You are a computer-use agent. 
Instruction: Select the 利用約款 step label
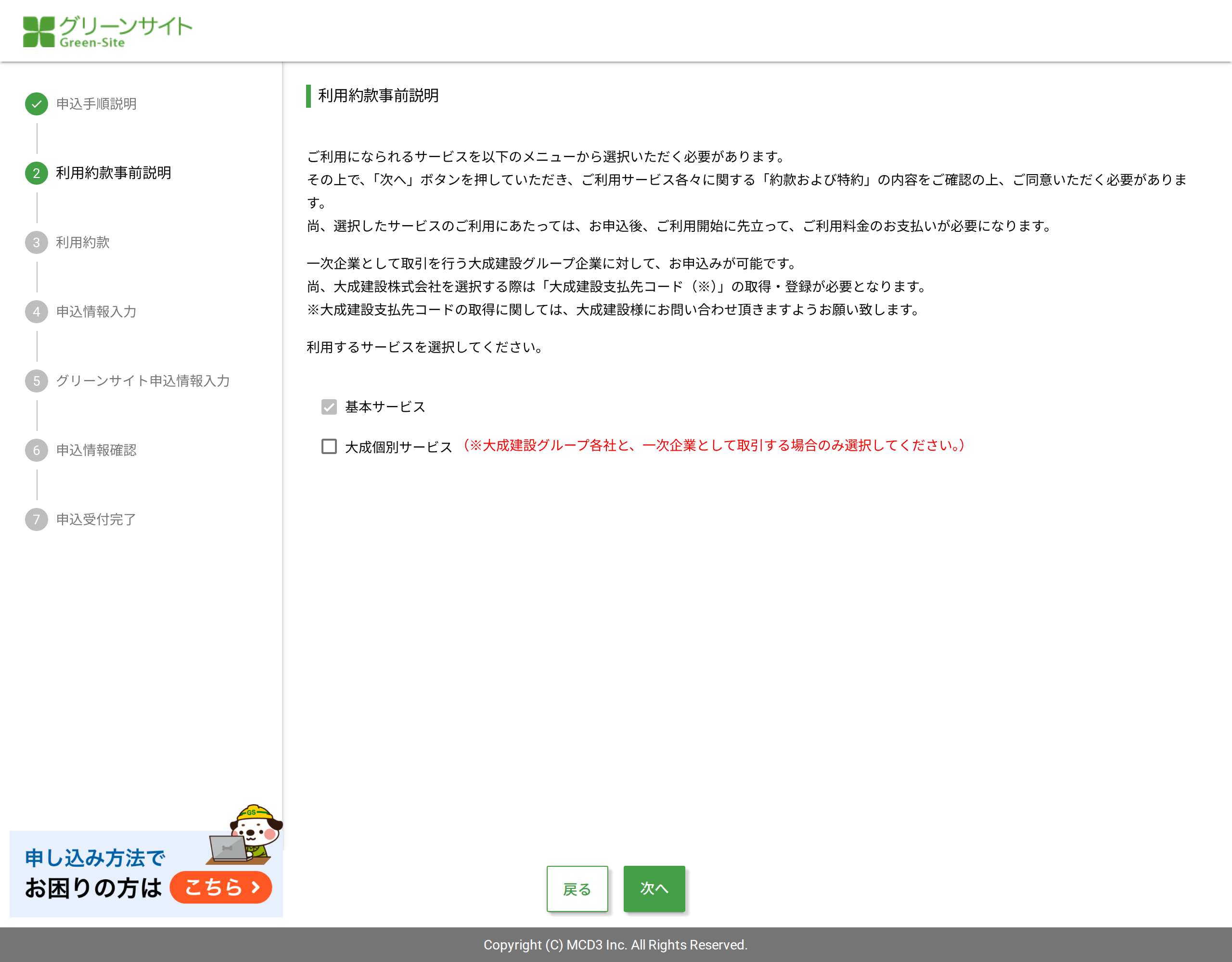83,242
